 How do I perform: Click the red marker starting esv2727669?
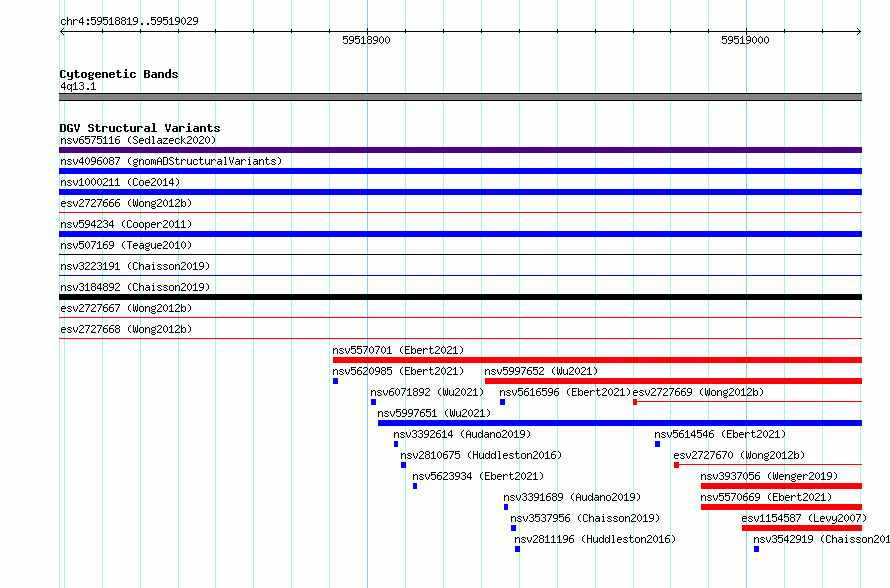pyautogui.click(x=635, y=402)
